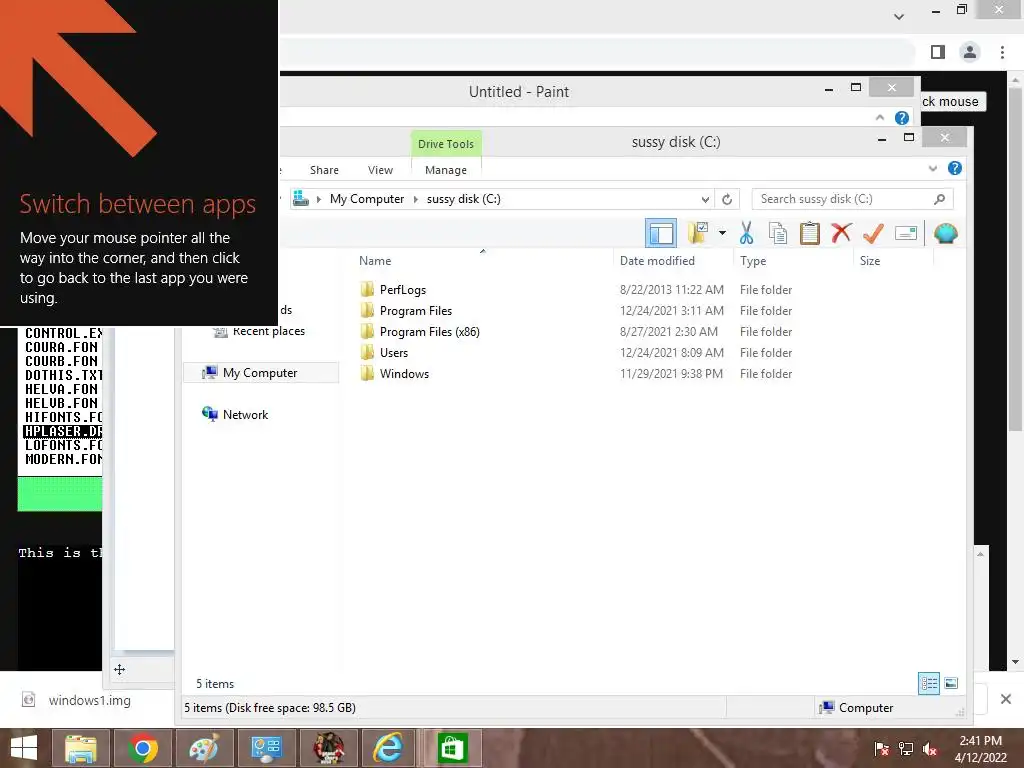Click the Action Center flag tray icon

point(882,748)
